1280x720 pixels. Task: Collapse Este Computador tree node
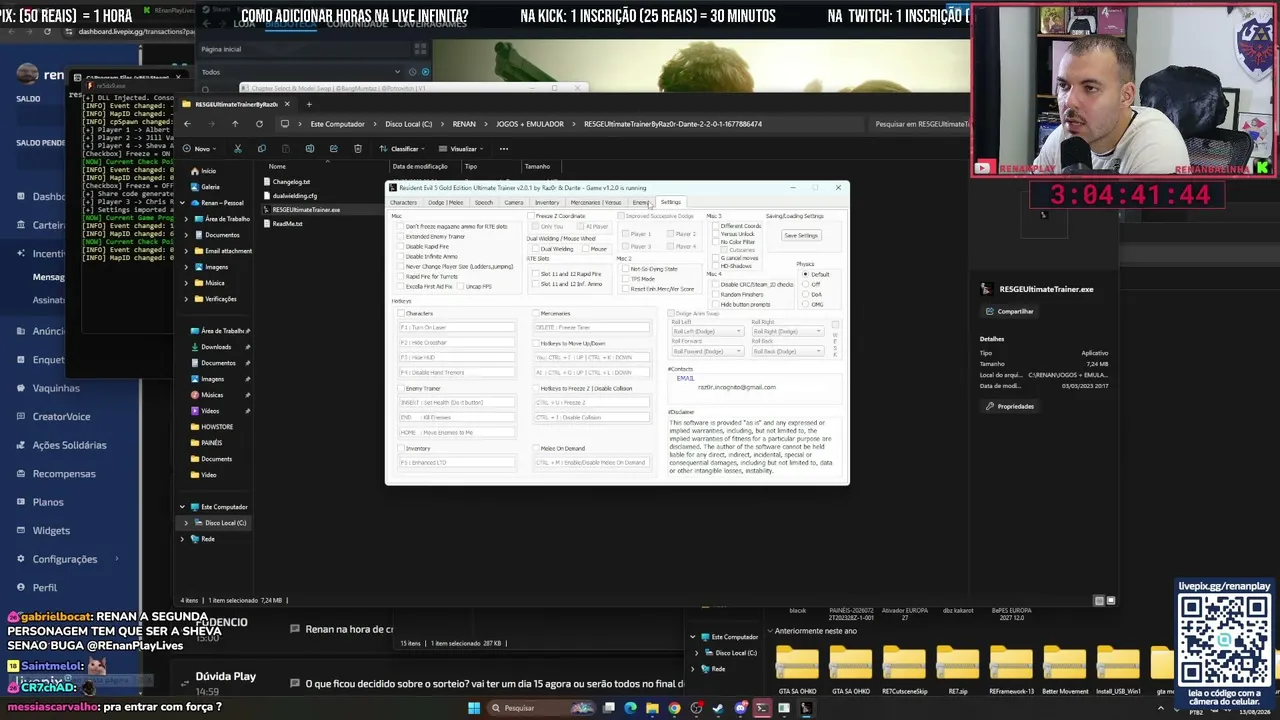click(x=182, y=507)
